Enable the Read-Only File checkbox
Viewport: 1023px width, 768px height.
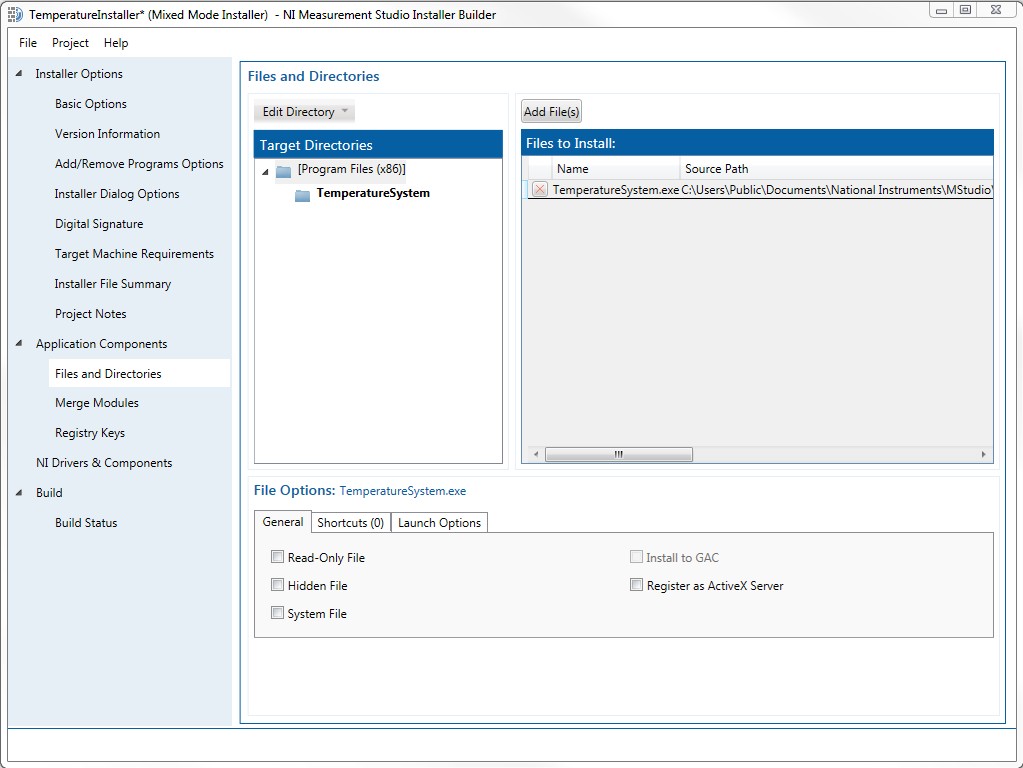pyautogui.click(x=278, y=557)
